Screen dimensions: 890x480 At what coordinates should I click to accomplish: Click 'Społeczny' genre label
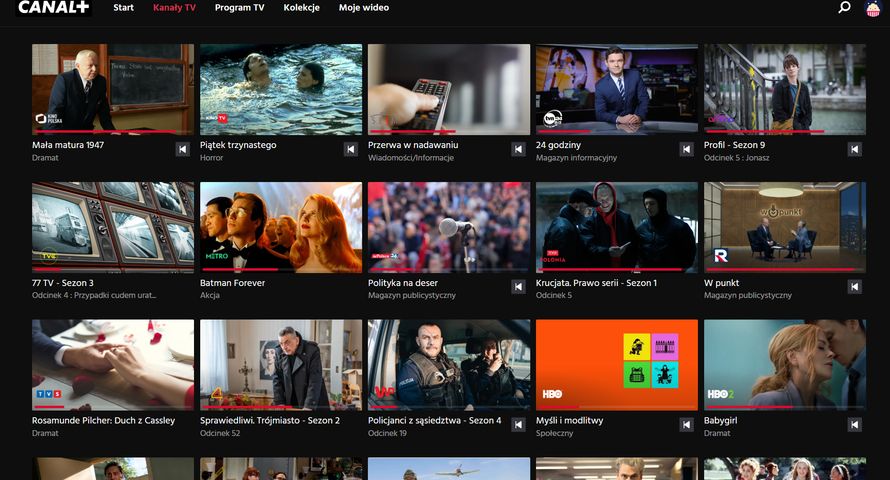coord(555,433)
